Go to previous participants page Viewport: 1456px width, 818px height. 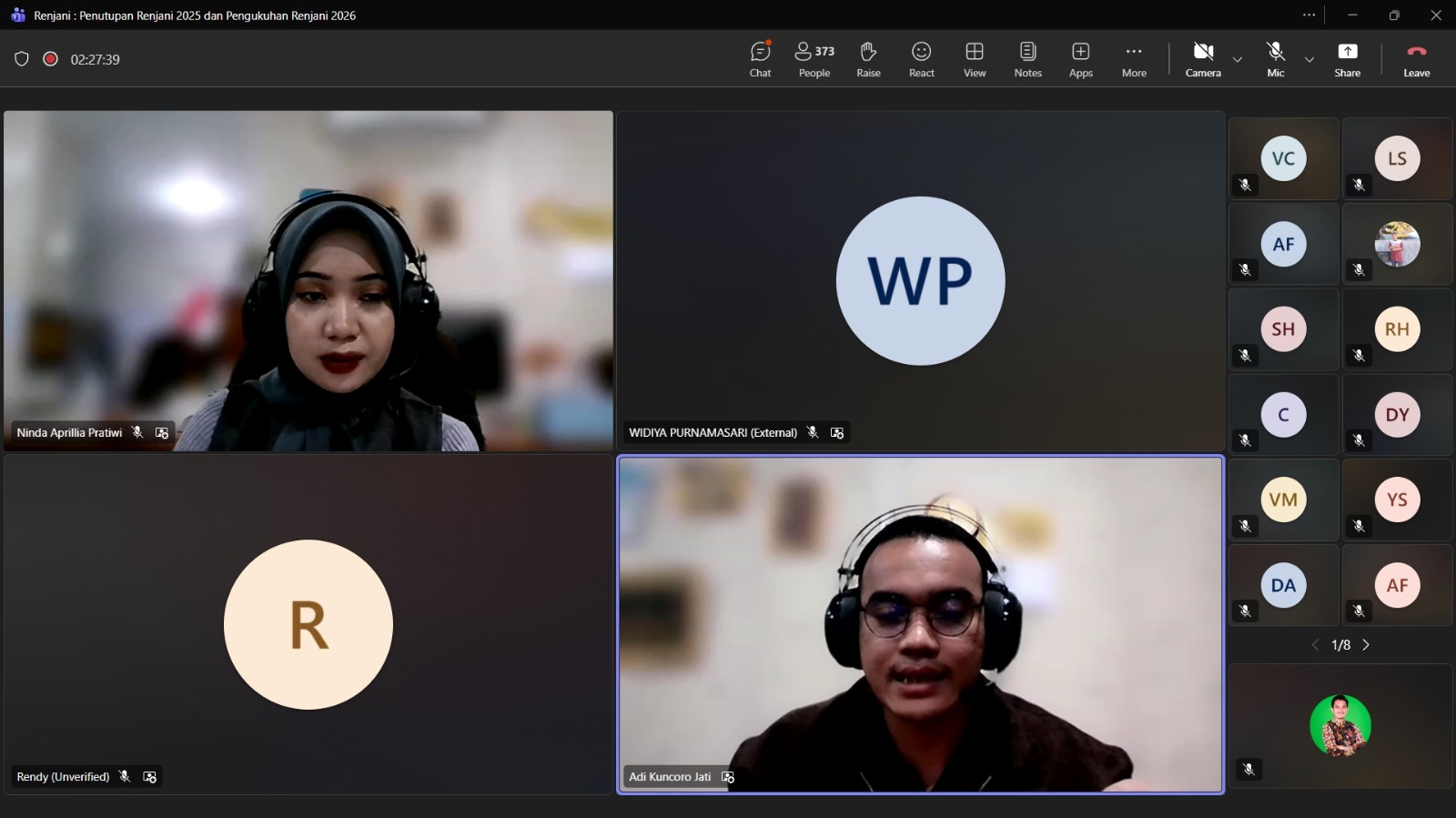(x=1315, y=645)
